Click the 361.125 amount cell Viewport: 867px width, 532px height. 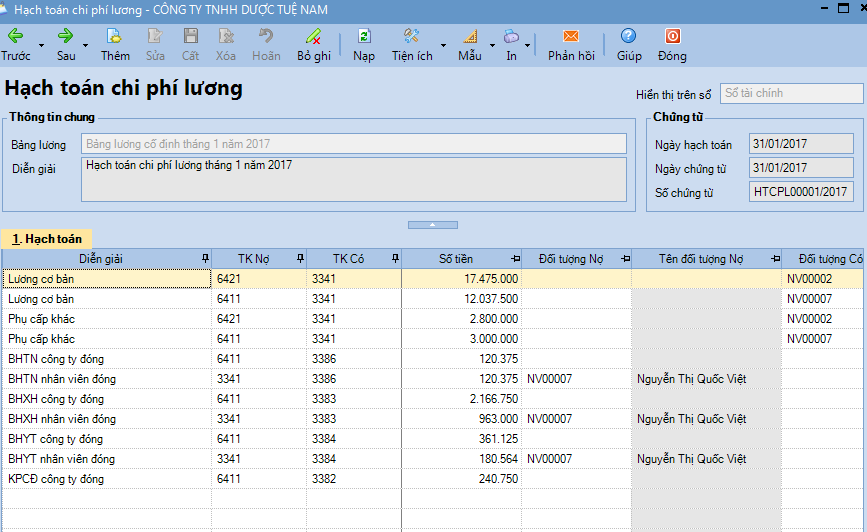tap(462, 439)
